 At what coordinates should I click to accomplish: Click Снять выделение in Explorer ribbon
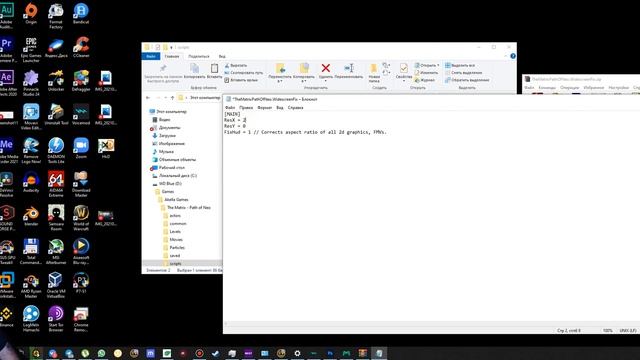click(463, 73)
